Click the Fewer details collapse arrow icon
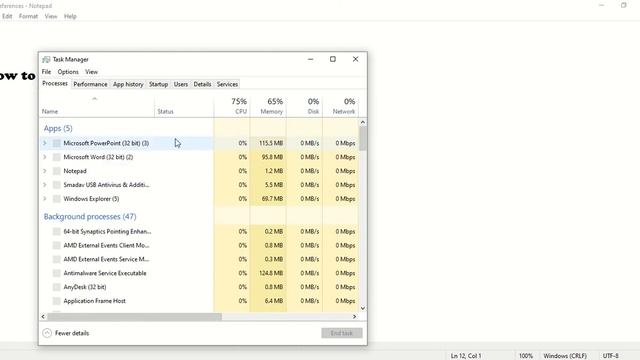The image size is (640, 360). (47, 333)
